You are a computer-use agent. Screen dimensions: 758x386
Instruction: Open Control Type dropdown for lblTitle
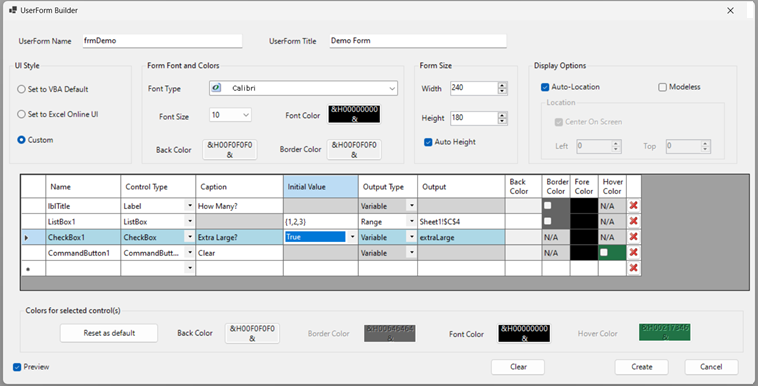click(190, 206)
